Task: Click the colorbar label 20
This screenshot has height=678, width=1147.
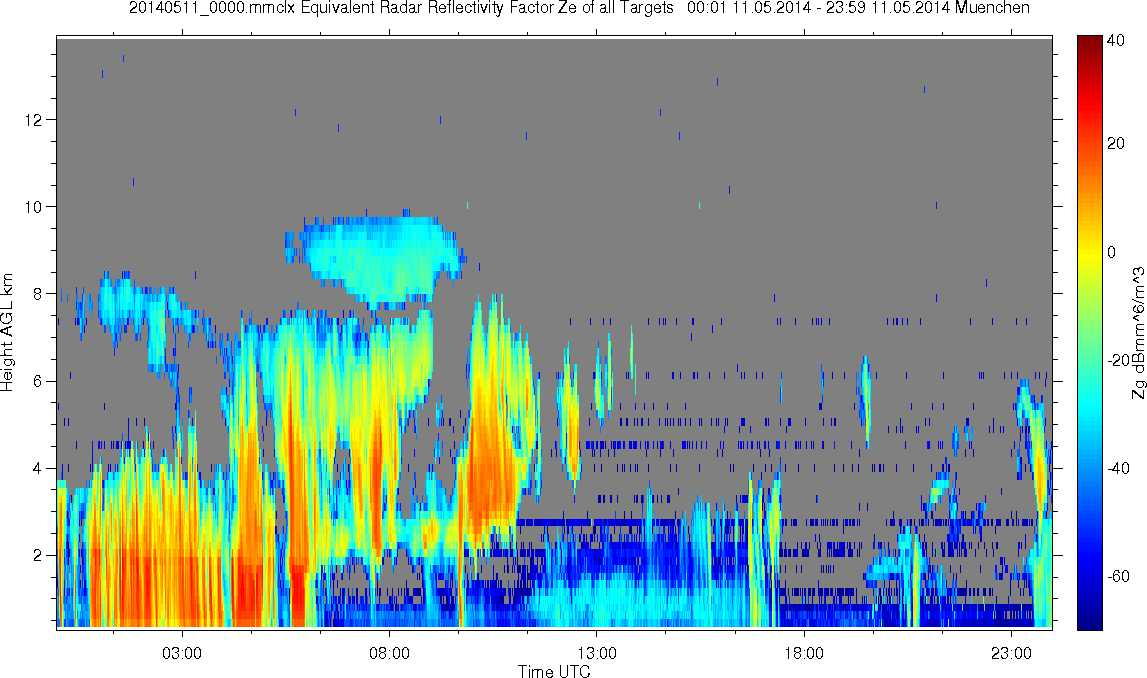Action: 1116,143
